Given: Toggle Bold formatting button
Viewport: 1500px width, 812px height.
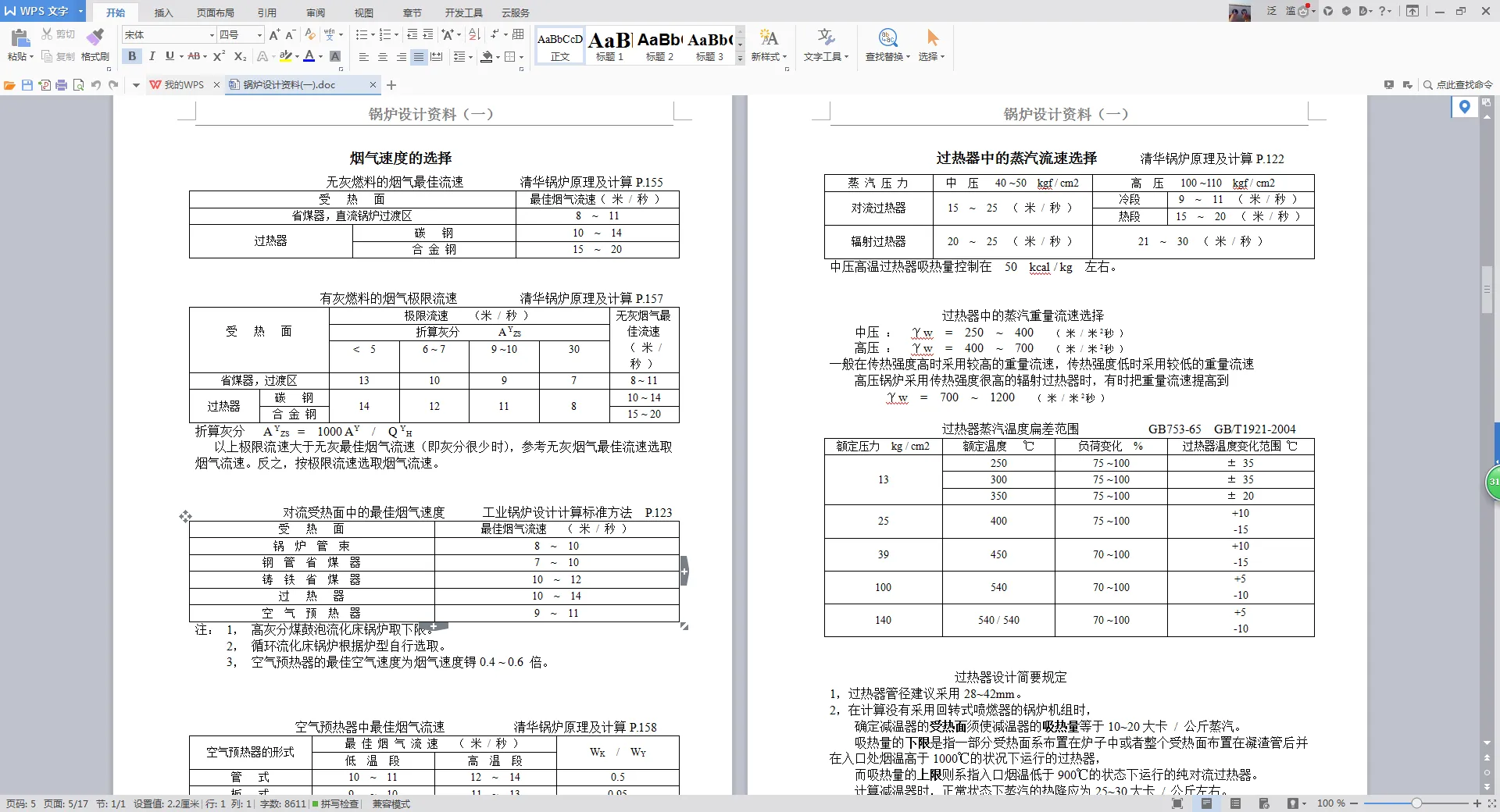Looking at the screenshot, I should coord(132,56).
